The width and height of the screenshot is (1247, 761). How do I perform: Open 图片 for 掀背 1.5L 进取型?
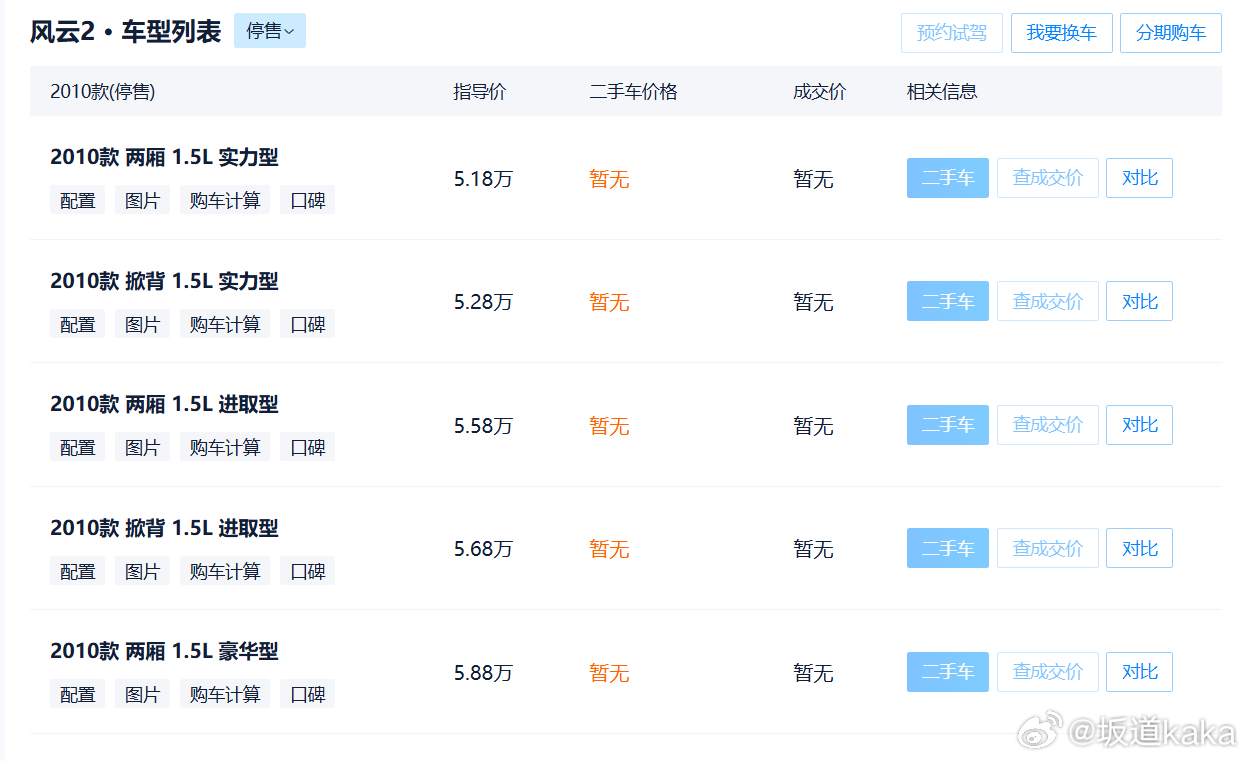pyautogui.click(x=142, y=571)
